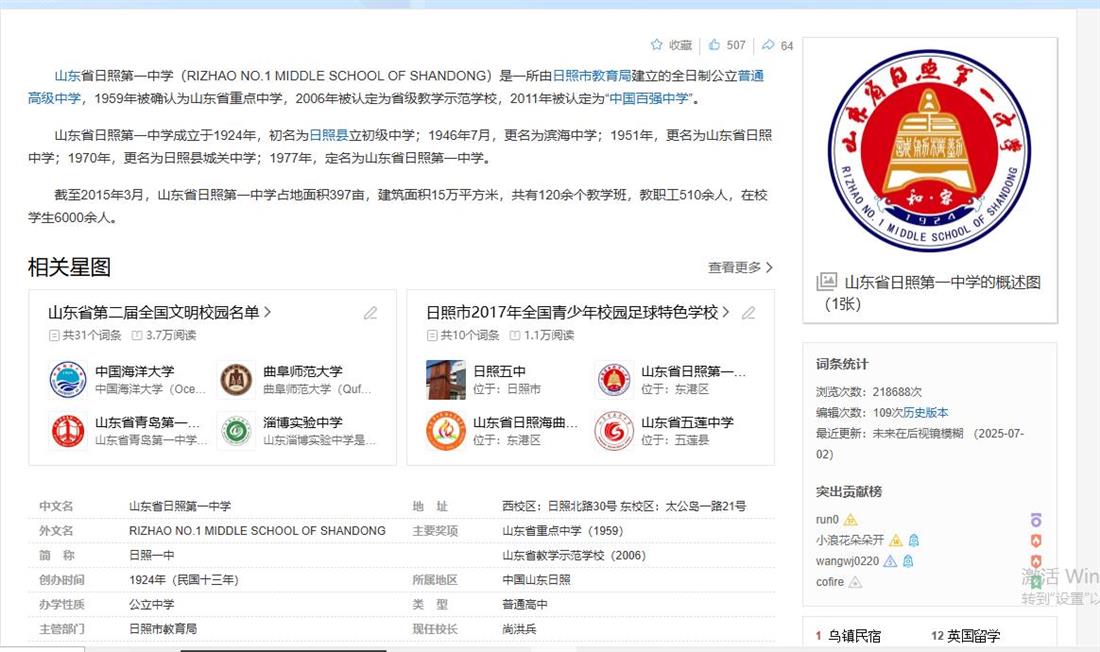The image size is (1100, 652).
Task: Select the 公立中学 school type value
Action: click(152, 604)
